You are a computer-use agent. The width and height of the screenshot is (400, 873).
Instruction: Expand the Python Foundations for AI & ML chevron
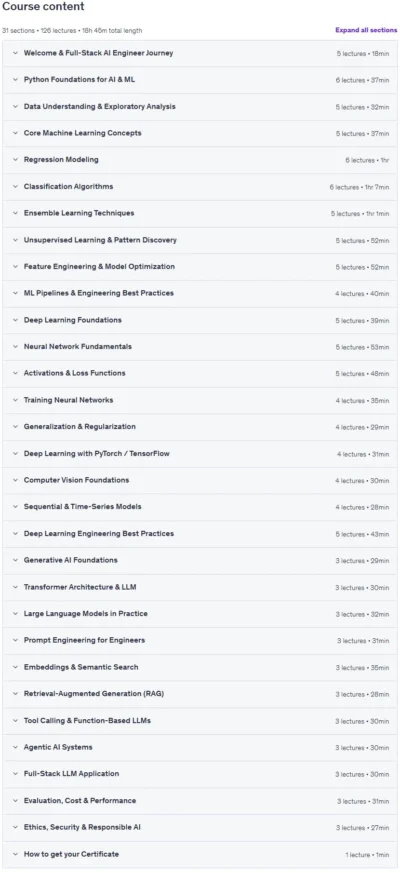coord(15,80)
